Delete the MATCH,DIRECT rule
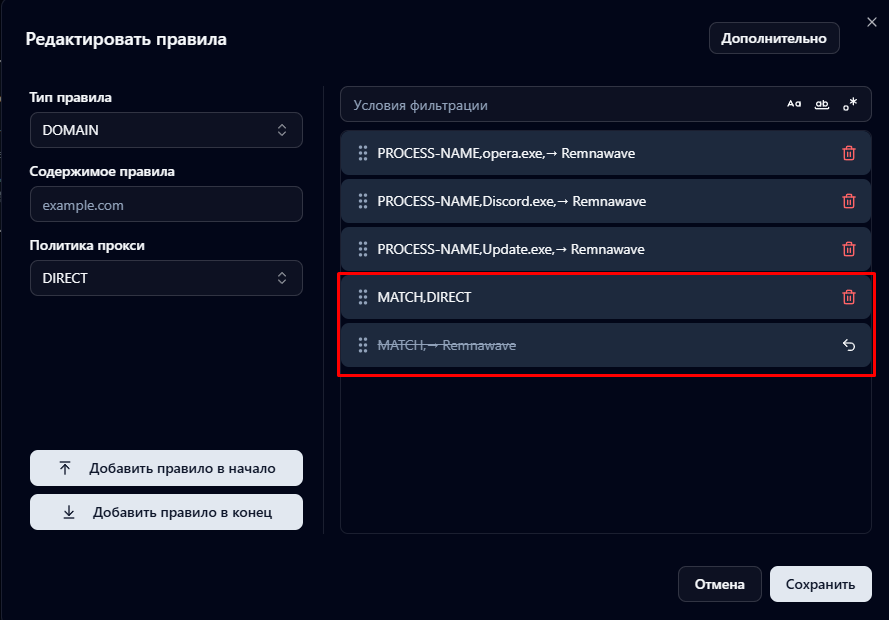 pos(849,297)
